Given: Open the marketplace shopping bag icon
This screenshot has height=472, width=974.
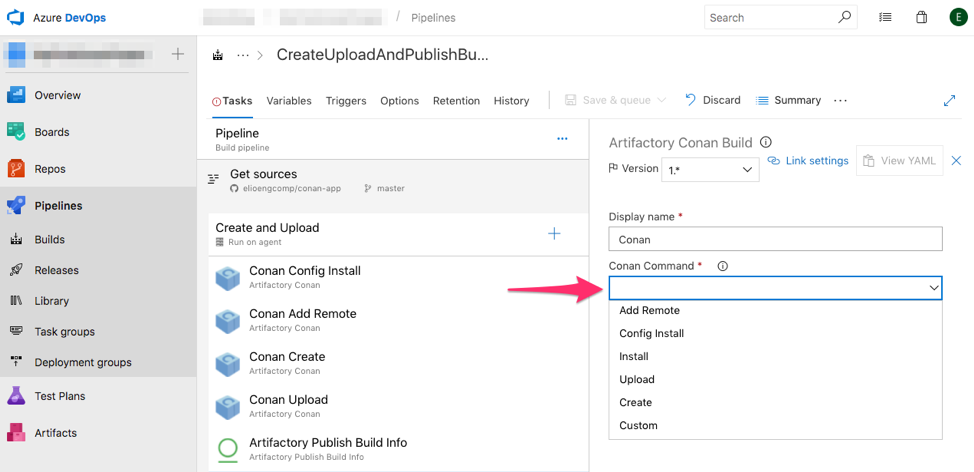Looking at the screenshot, I should pyautogui.click(x=921, y=18).
